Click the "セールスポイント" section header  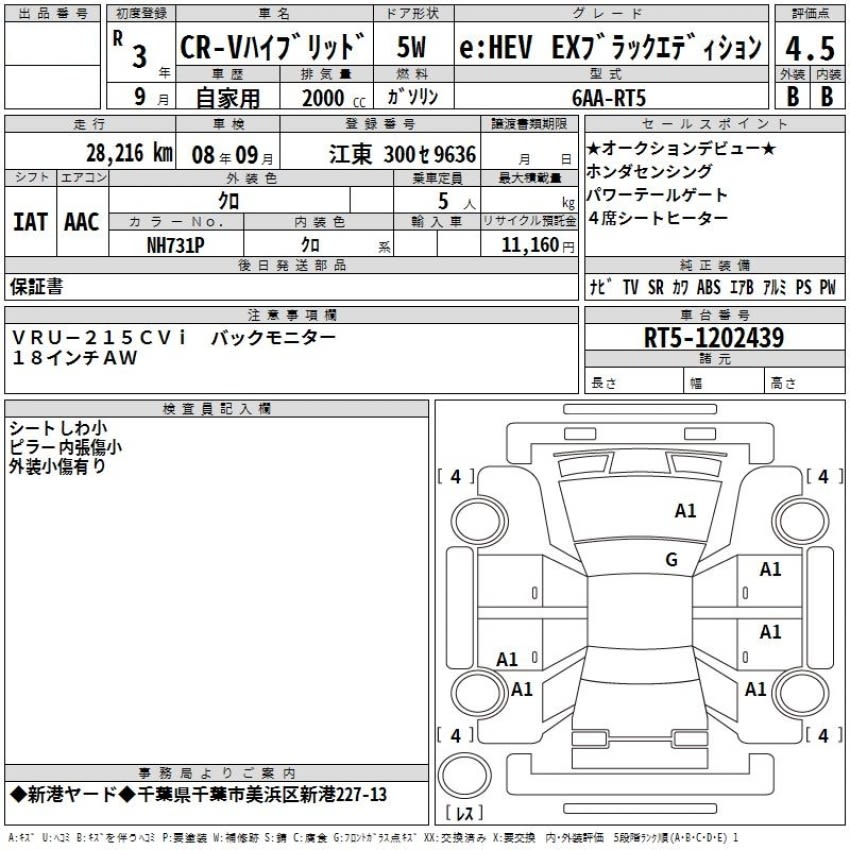[x=714, y=124]
